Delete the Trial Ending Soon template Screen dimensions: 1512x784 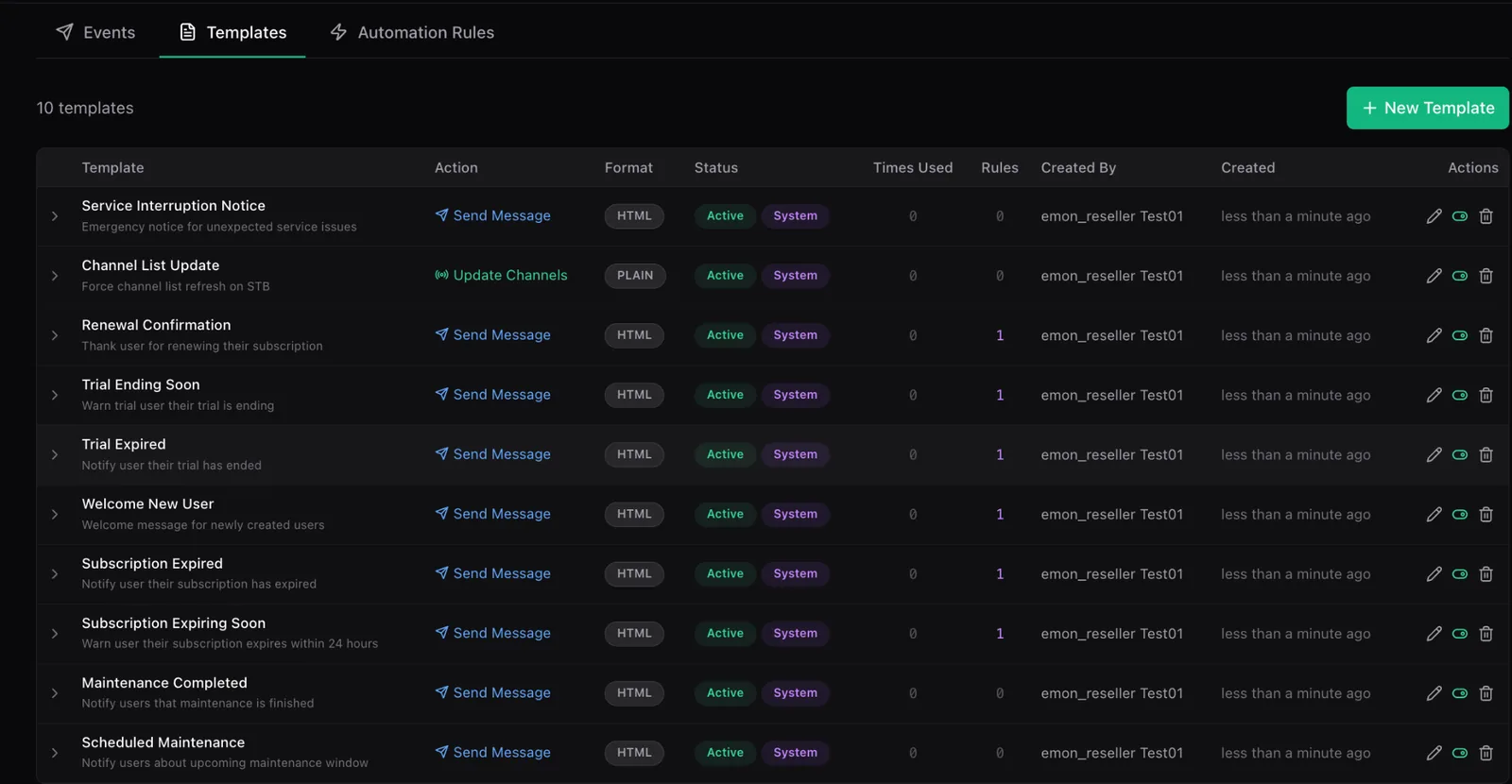(1486, 395)
